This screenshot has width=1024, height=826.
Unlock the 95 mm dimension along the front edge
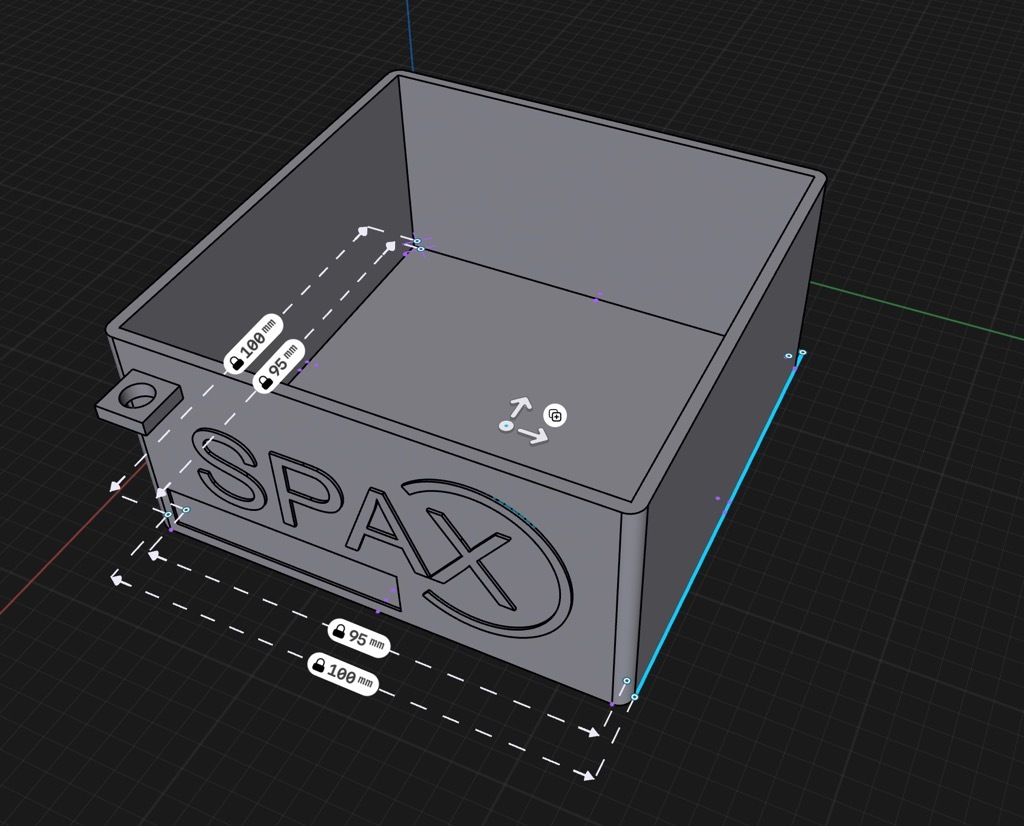point(339,631)
